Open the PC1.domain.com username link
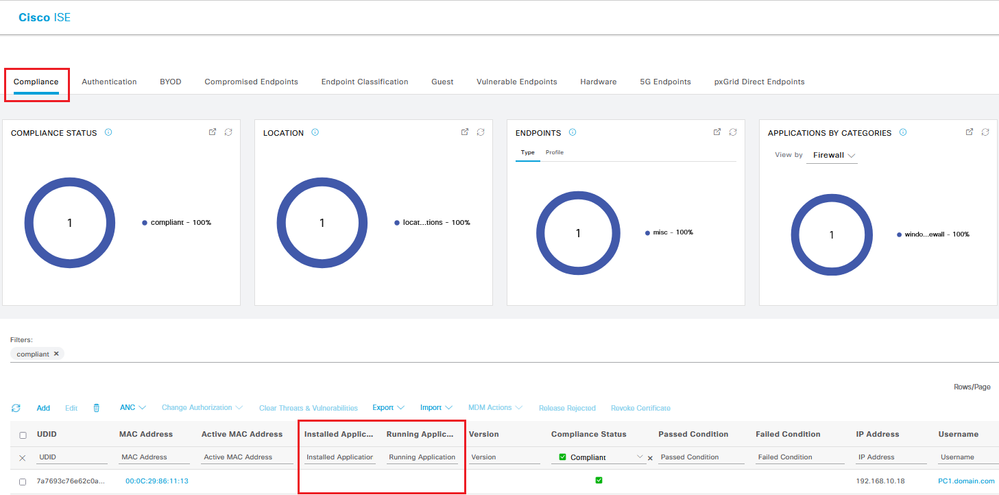The image size is (999, 495). pos(966,481)
